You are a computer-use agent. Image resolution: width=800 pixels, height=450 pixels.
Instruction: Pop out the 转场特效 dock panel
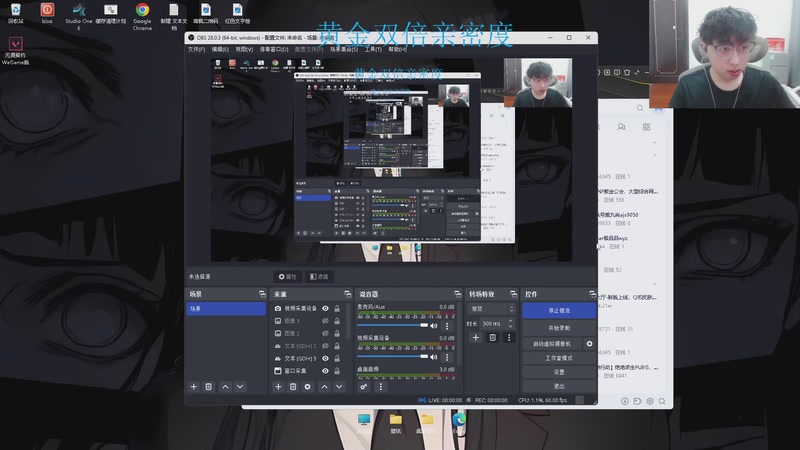coord(513,294)
